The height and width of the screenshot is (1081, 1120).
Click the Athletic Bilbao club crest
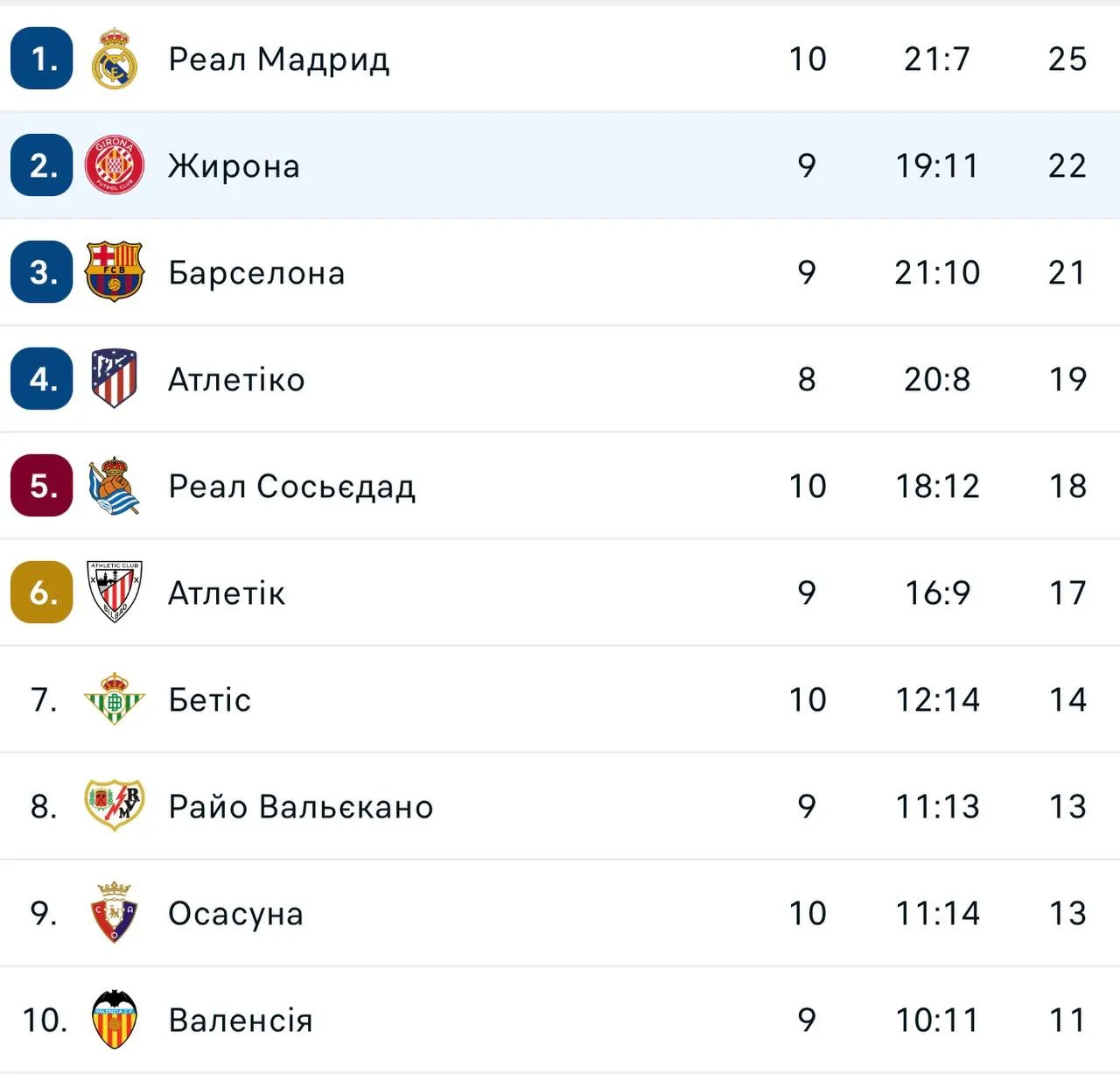pyautogui.click(x=115, y=593)
